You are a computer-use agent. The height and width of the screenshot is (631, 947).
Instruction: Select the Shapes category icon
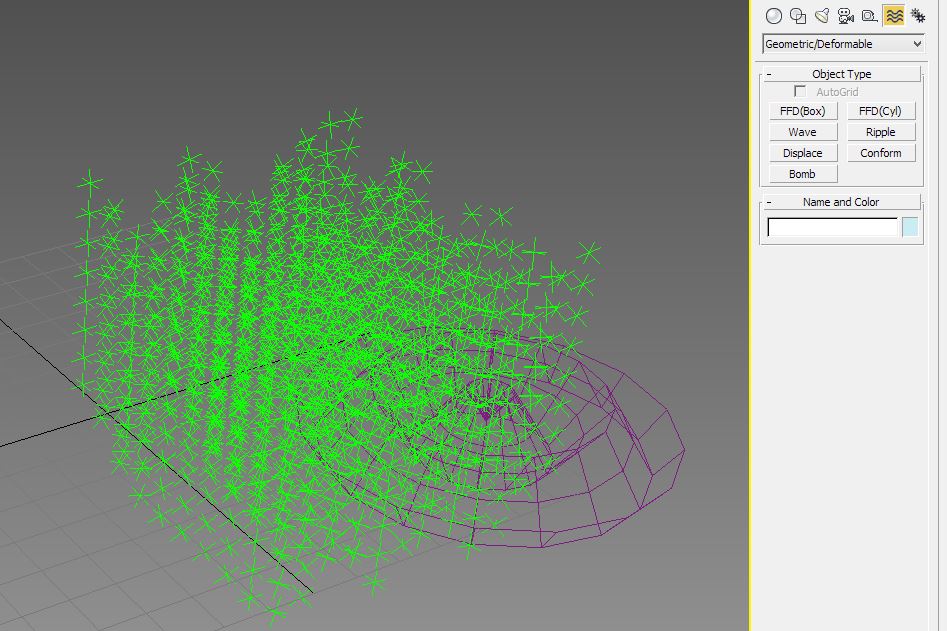(798, 16)
